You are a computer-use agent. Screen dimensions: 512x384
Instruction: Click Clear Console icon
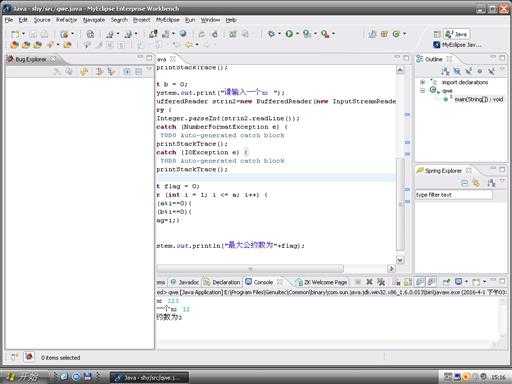[x=397, y=282]
